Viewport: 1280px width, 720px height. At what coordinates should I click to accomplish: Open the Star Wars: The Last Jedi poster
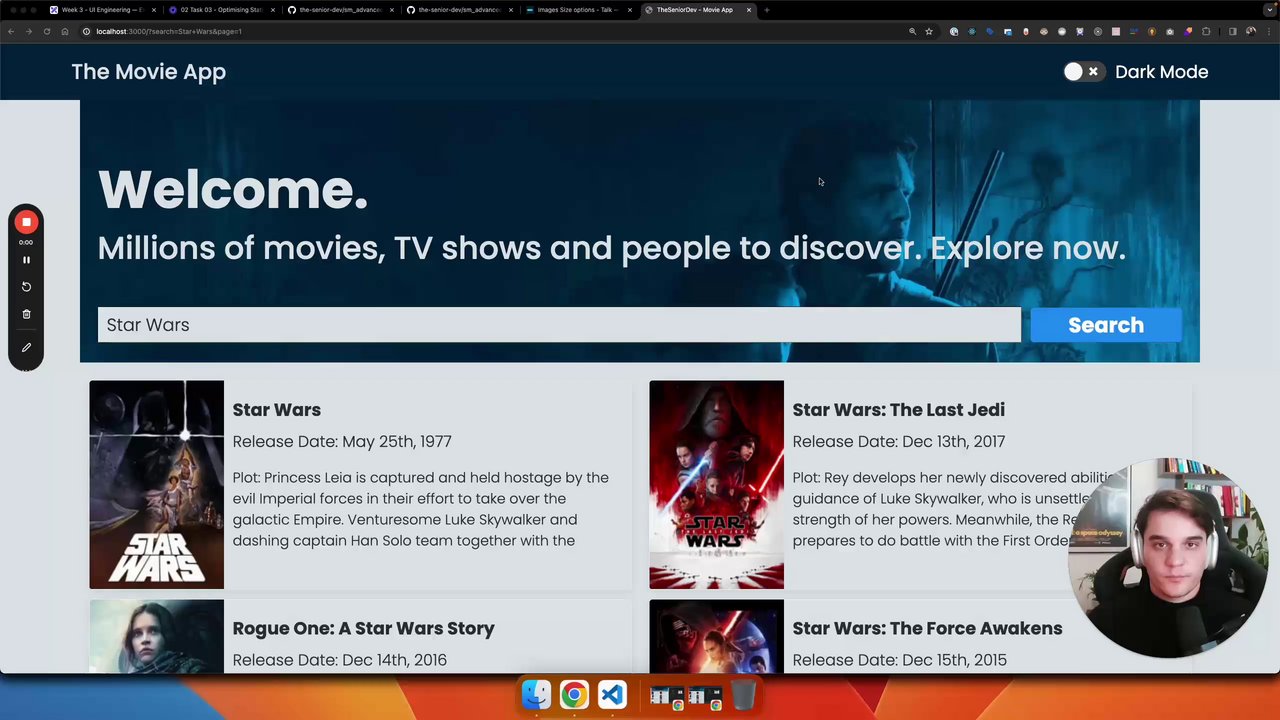[717, 485]
